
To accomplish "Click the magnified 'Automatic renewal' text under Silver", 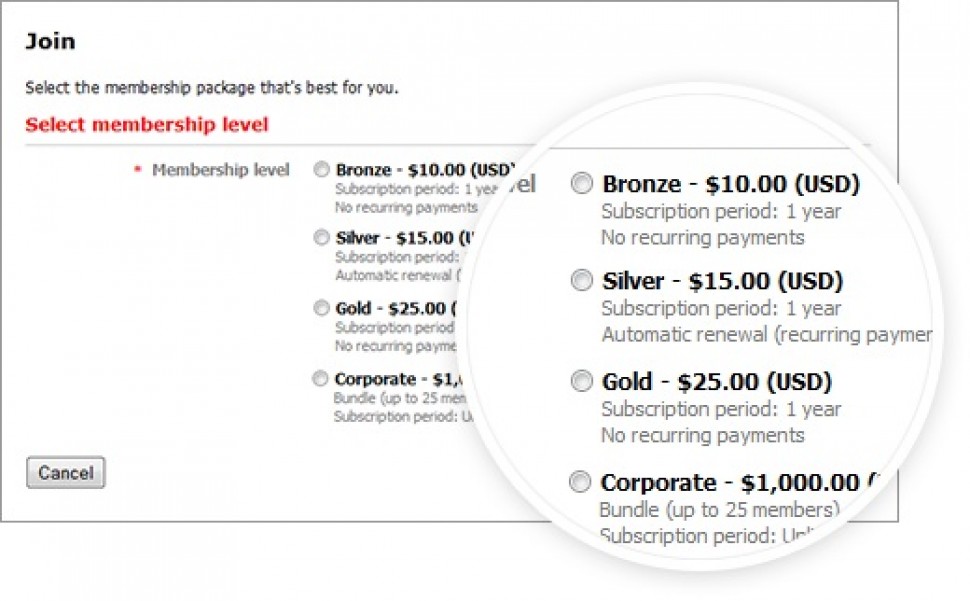I will tap(765, 334).
